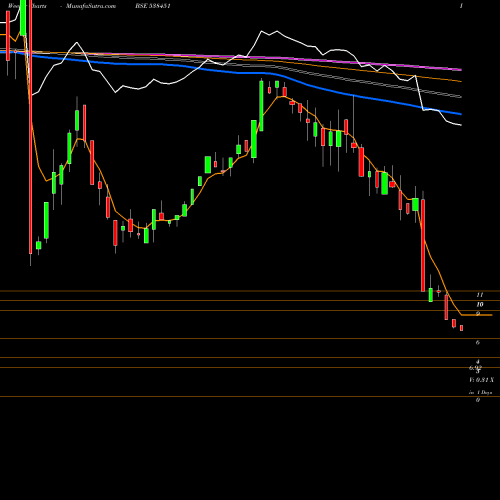Screen dimensions: 500x500
Task: Click price axis label 10
Action: (480, 304)
